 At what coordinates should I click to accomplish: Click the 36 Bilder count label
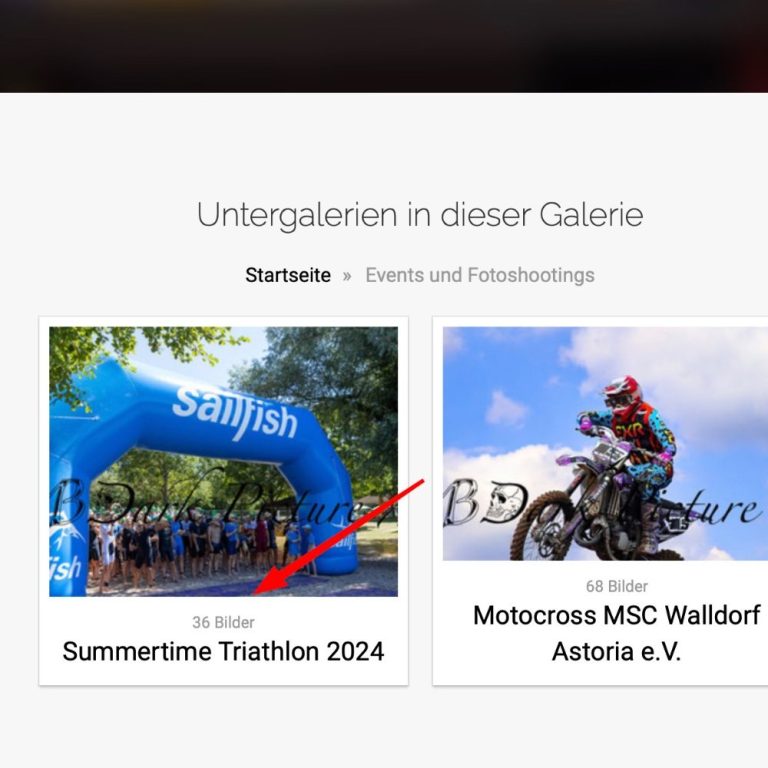pyautogui.click(x=223, y=623)
